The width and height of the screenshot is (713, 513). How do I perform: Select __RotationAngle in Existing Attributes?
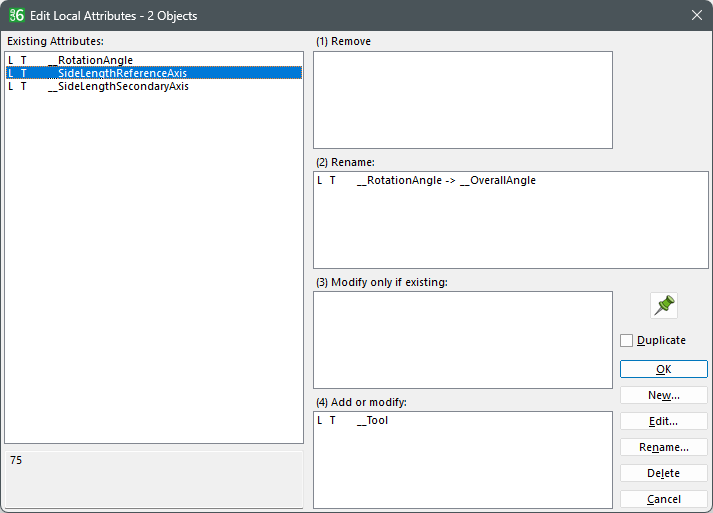95,60
